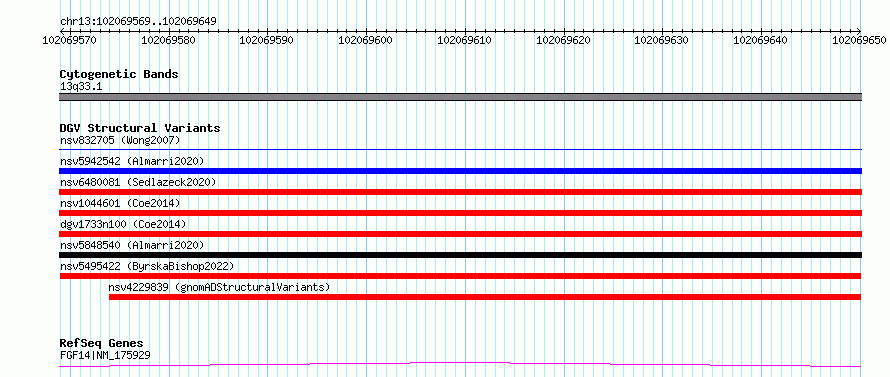The width and height of the screenshot is (890, 377).
Task: Click the red bar under nsv1044601
Action: (x=460, y=213)
